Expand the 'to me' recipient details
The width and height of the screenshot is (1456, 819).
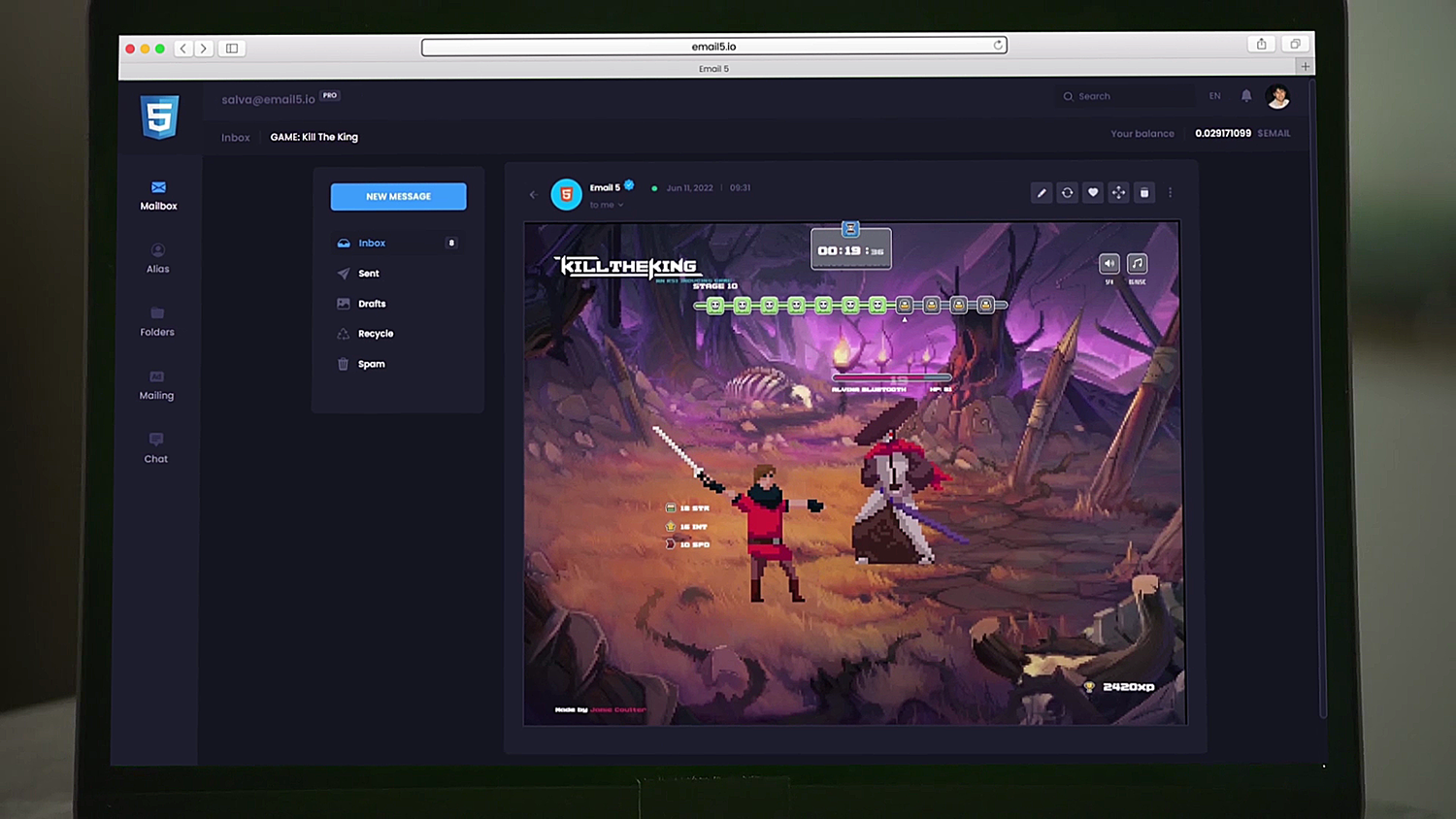coord(607,205)
